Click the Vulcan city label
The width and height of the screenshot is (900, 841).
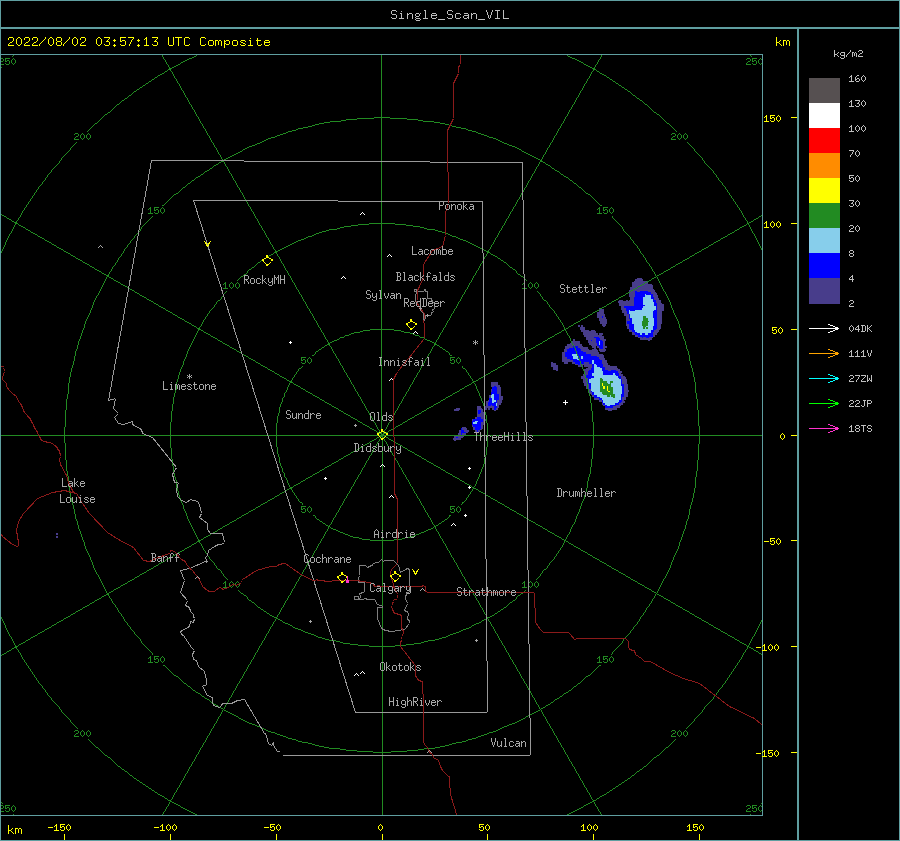508,743
